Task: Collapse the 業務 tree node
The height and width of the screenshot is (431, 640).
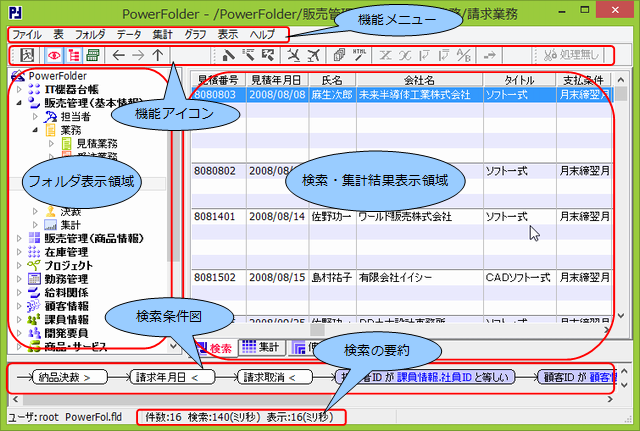Action: pyautogui.click(x=35, y=130)
